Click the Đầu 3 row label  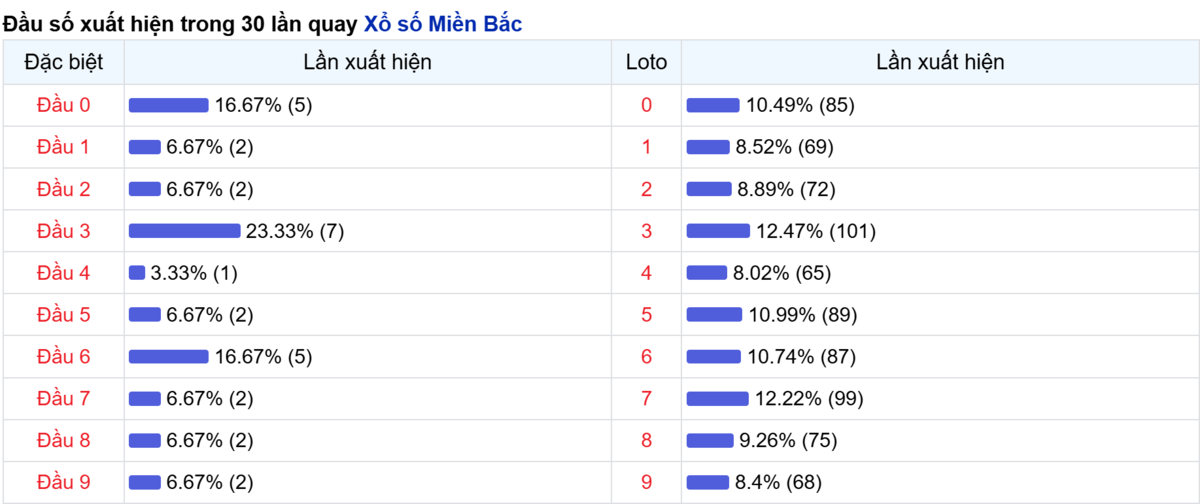coord(63,231)
